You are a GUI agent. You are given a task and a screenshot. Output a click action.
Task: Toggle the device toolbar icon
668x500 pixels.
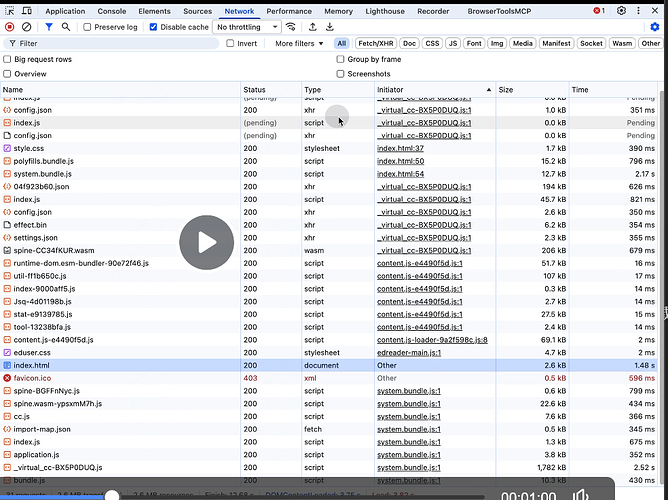coord(27,11)
